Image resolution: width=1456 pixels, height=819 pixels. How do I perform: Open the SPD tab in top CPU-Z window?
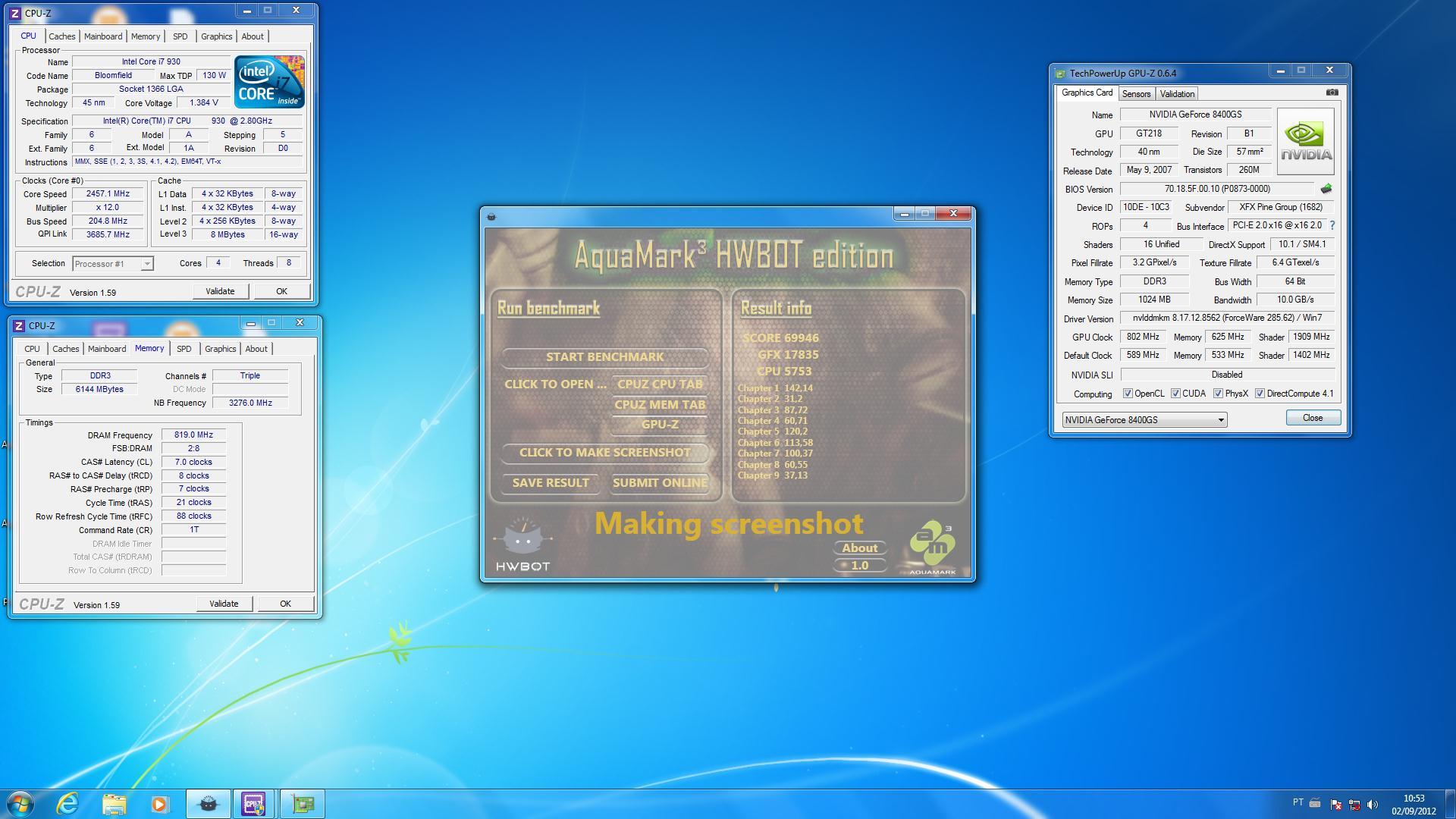[180, 36]
